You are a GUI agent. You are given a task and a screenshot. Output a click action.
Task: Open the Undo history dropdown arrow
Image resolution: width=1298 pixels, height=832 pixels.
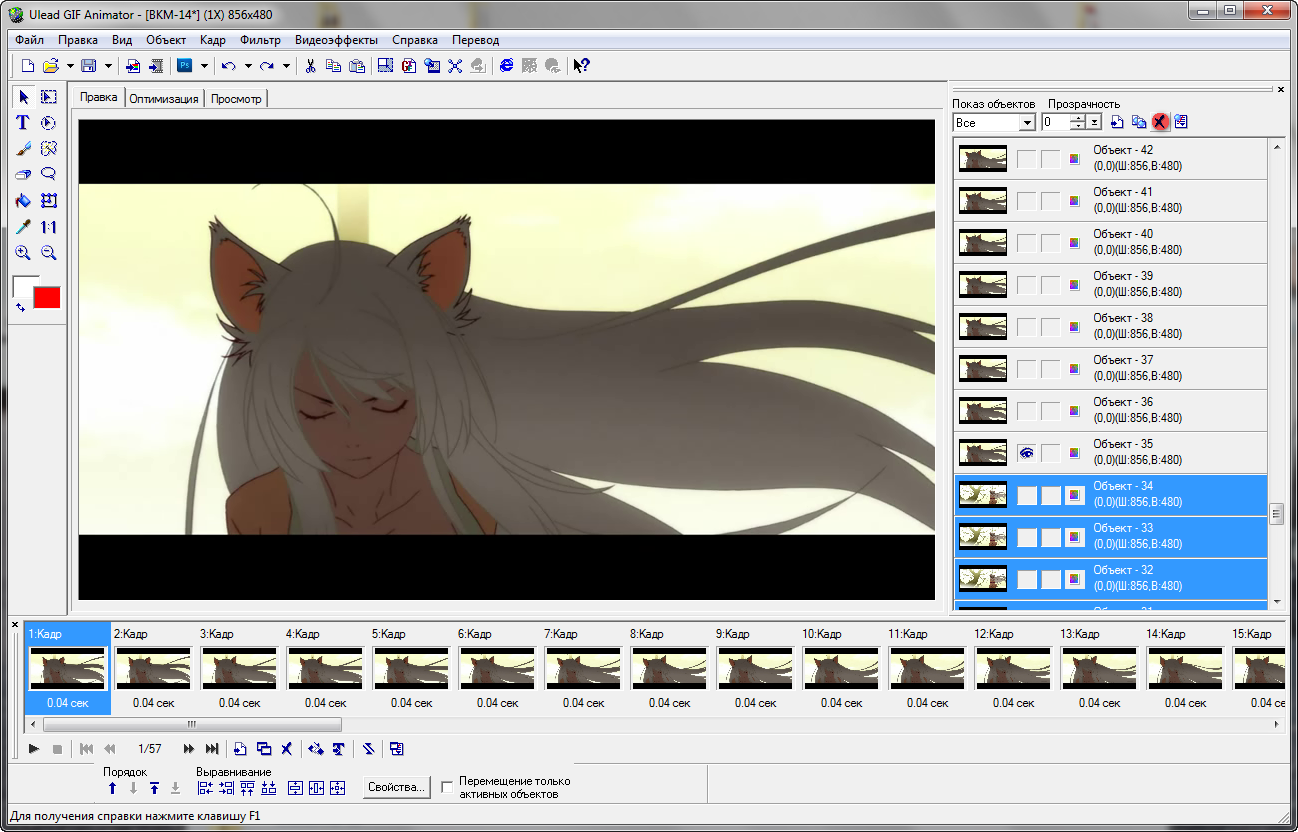pyautogui.click(x=247, y=66)
